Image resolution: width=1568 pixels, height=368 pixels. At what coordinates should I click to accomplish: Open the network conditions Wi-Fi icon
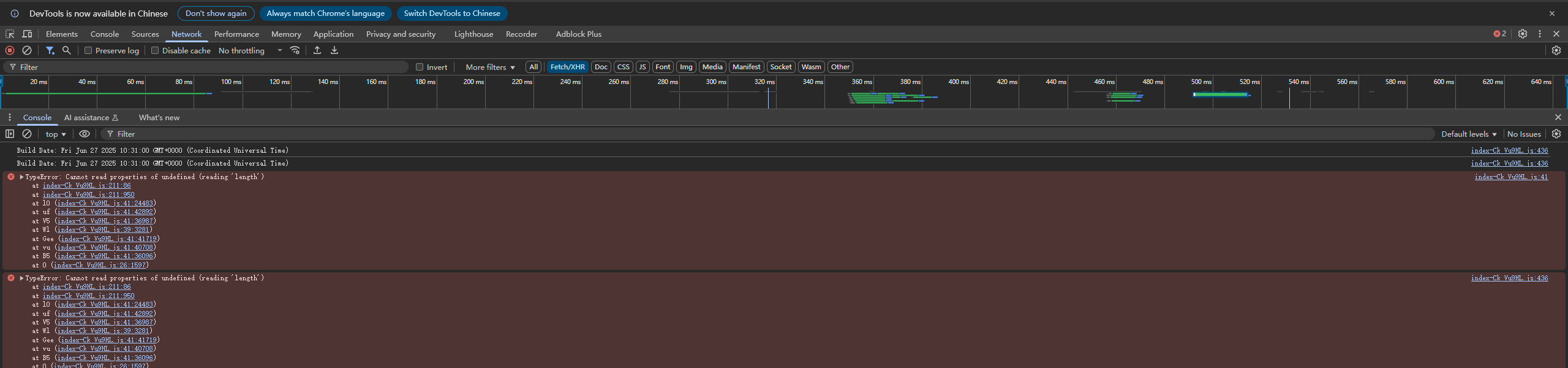[x=295, y=50]
